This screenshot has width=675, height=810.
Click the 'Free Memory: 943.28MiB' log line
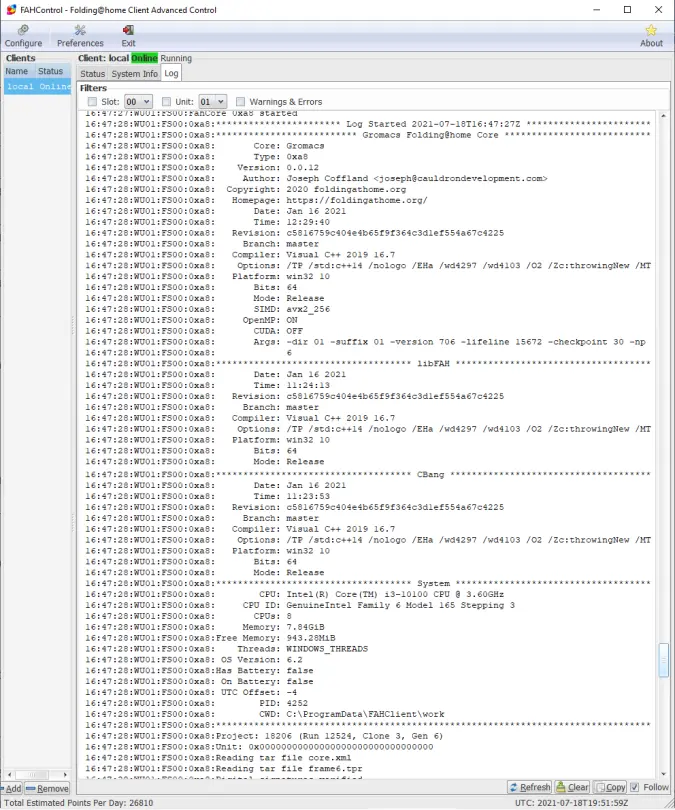coord(210,637)
